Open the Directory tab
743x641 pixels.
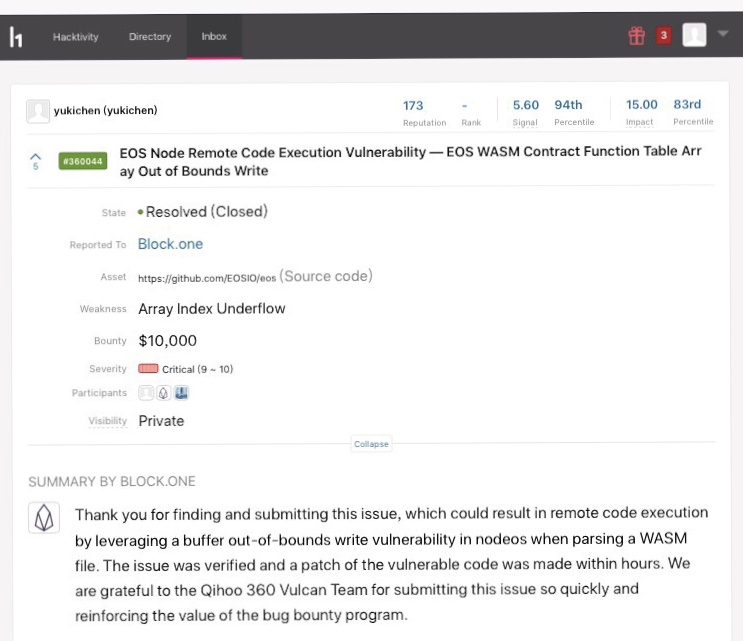pyautogui.click(x=150, y=37)
